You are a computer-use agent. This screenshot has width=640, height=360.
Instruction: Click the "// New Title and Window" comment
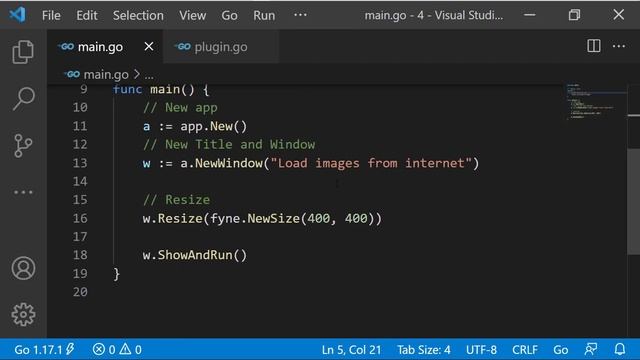(229, 144)
